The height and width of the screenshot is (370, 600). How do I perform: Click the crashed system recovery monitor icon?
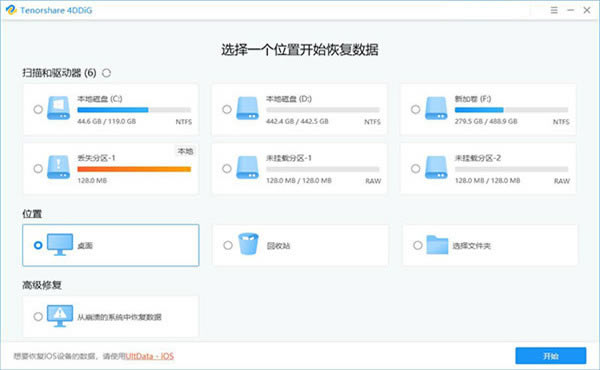[60, 316]
